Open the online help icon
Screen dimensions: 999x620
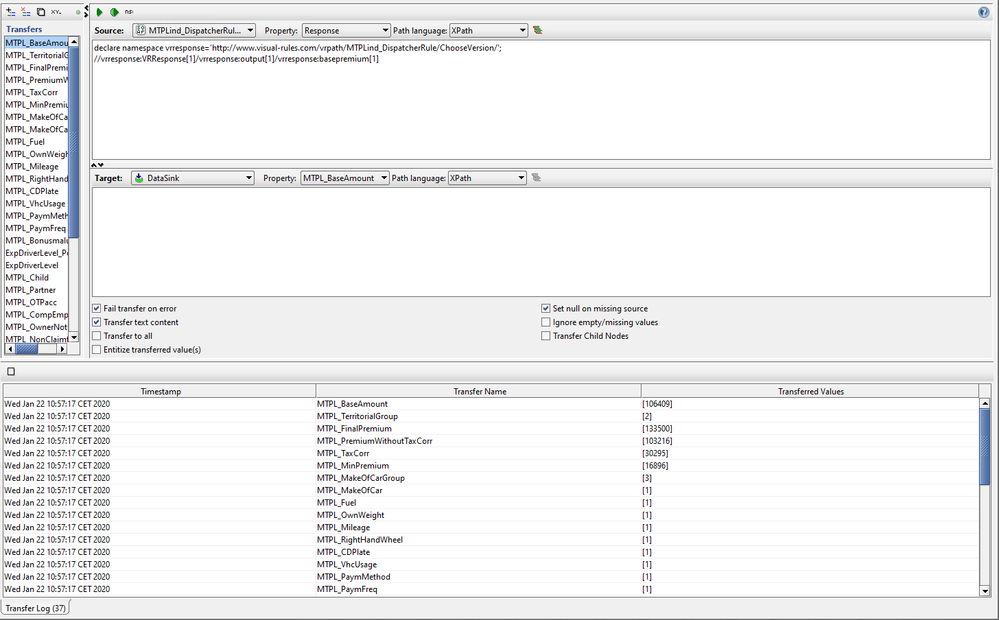point(983,12)
